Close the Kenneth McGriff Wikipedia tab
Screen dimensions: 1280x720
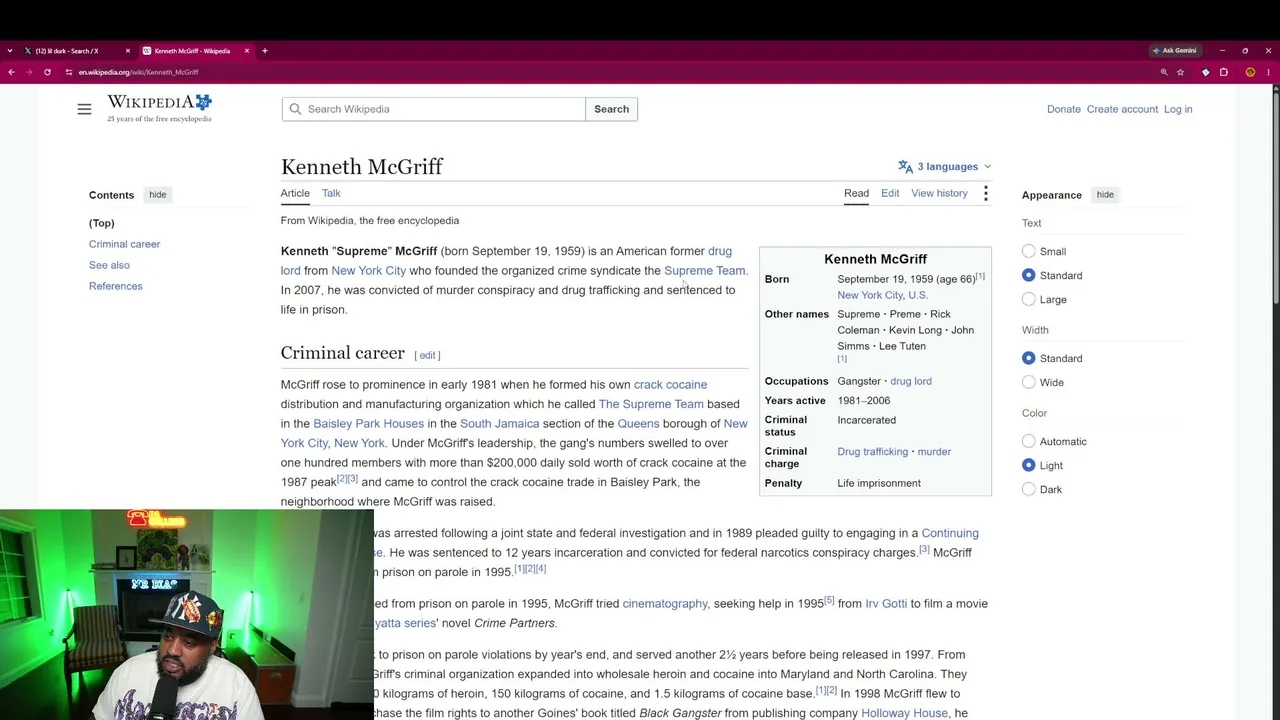coord(246,51)
